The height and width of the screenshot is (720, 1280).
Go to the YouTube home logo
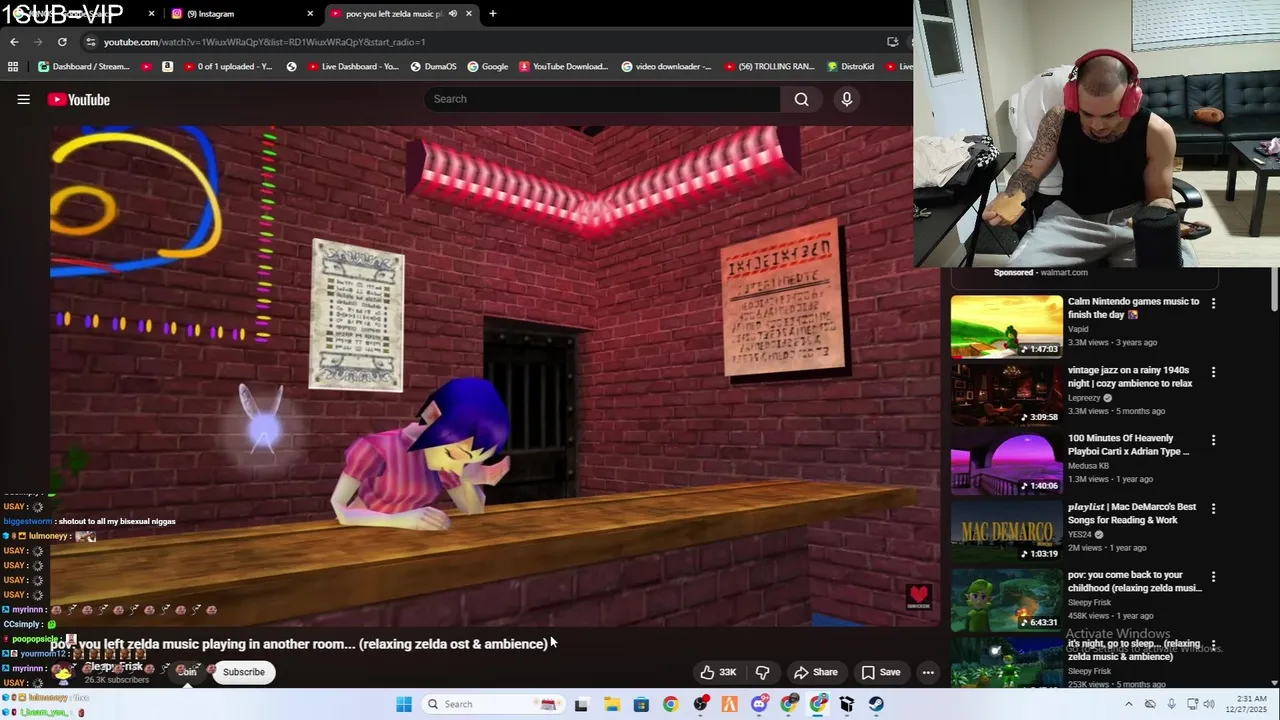coord(78,99)
